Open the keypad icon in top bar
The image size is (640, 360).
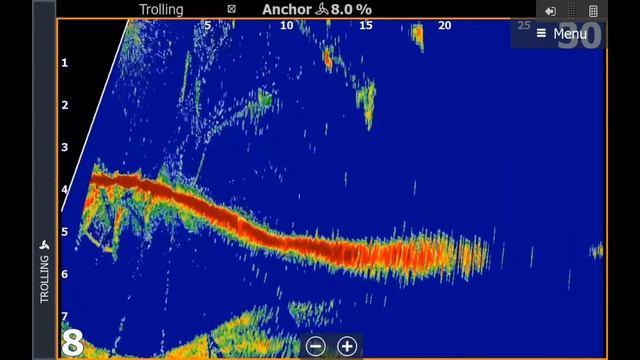click(x=593, y=11)
